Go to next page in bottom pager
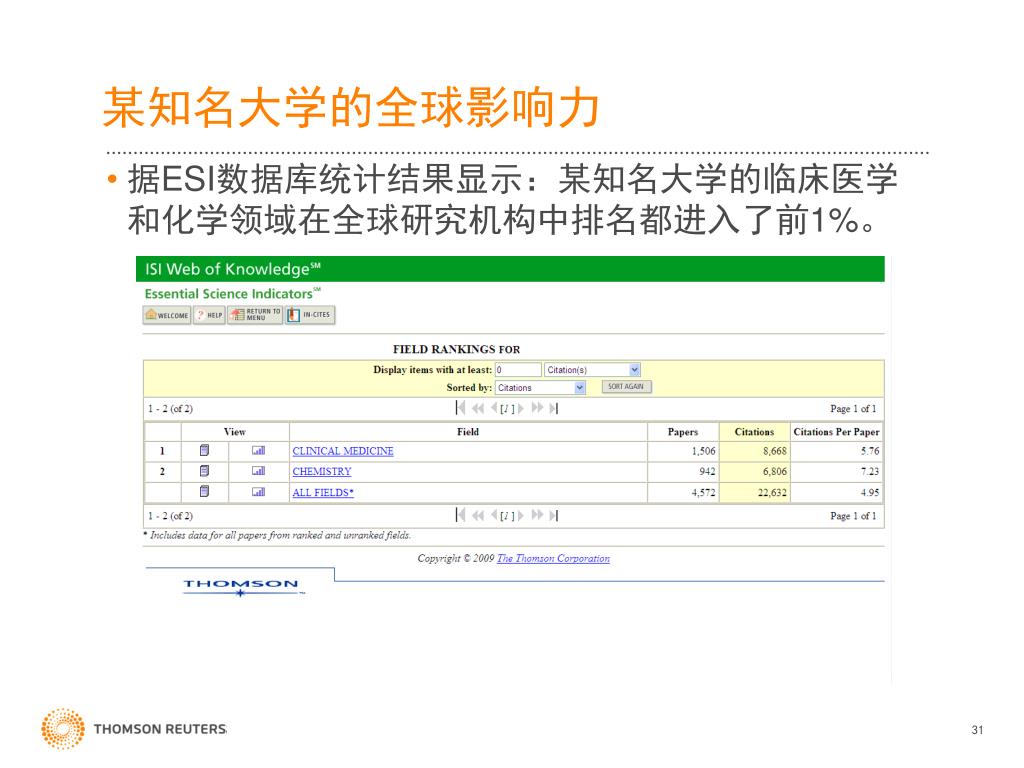The height and width of the screenshot is (768, 1024). [x=520, y=515]
